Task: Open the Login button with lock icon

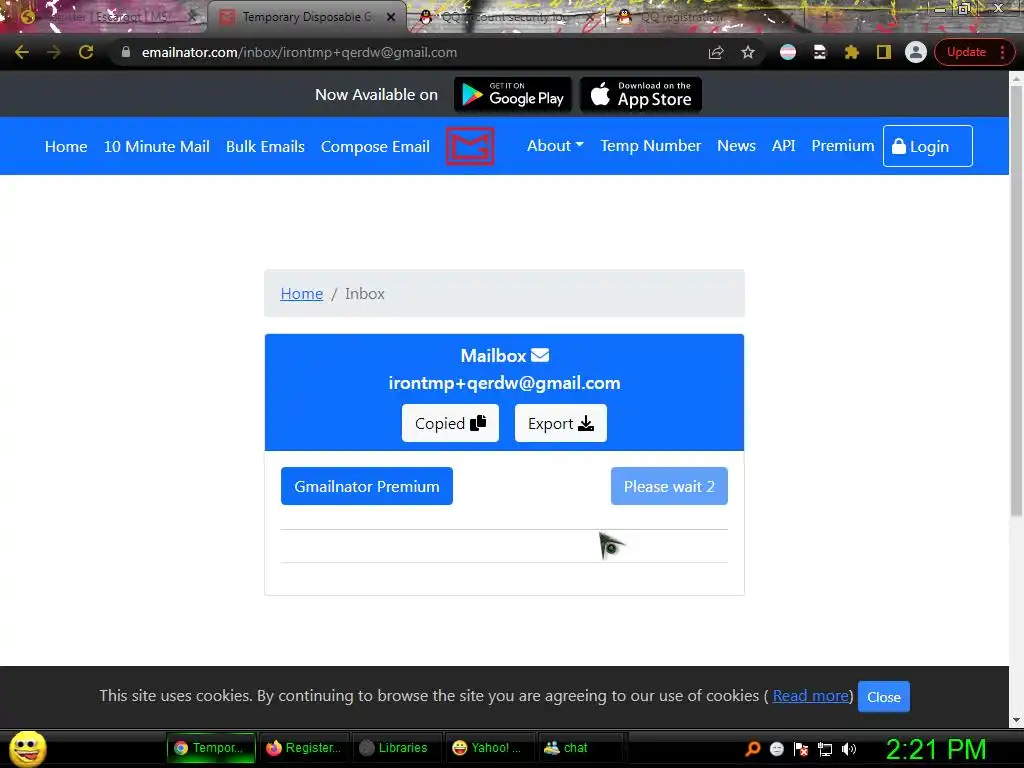Action: pyautogui.click(x=927, y=146)
